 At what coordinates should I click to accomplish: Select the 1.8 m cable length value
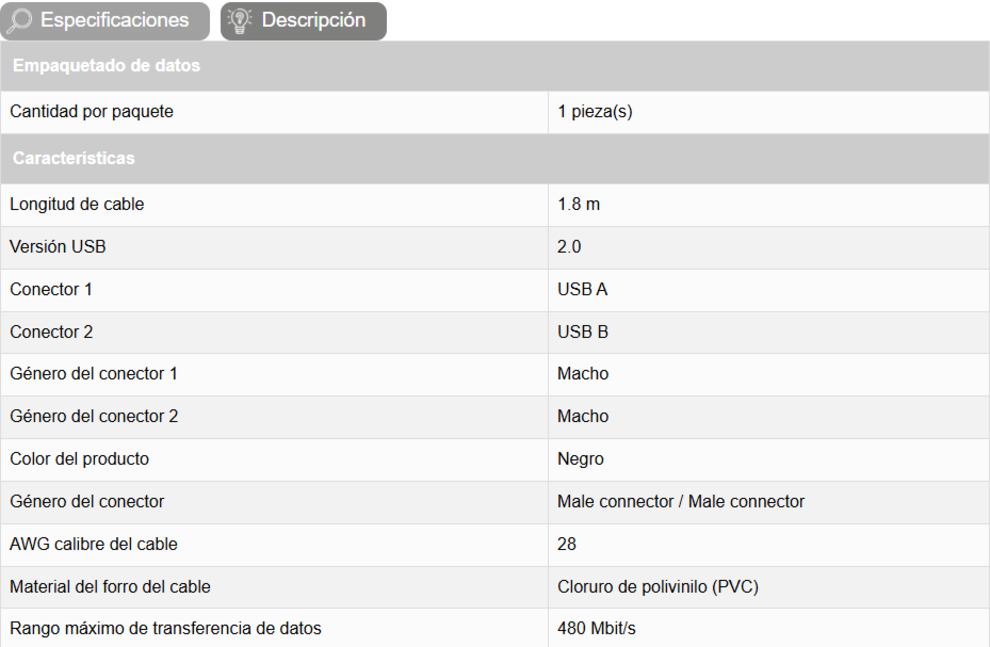579,204
